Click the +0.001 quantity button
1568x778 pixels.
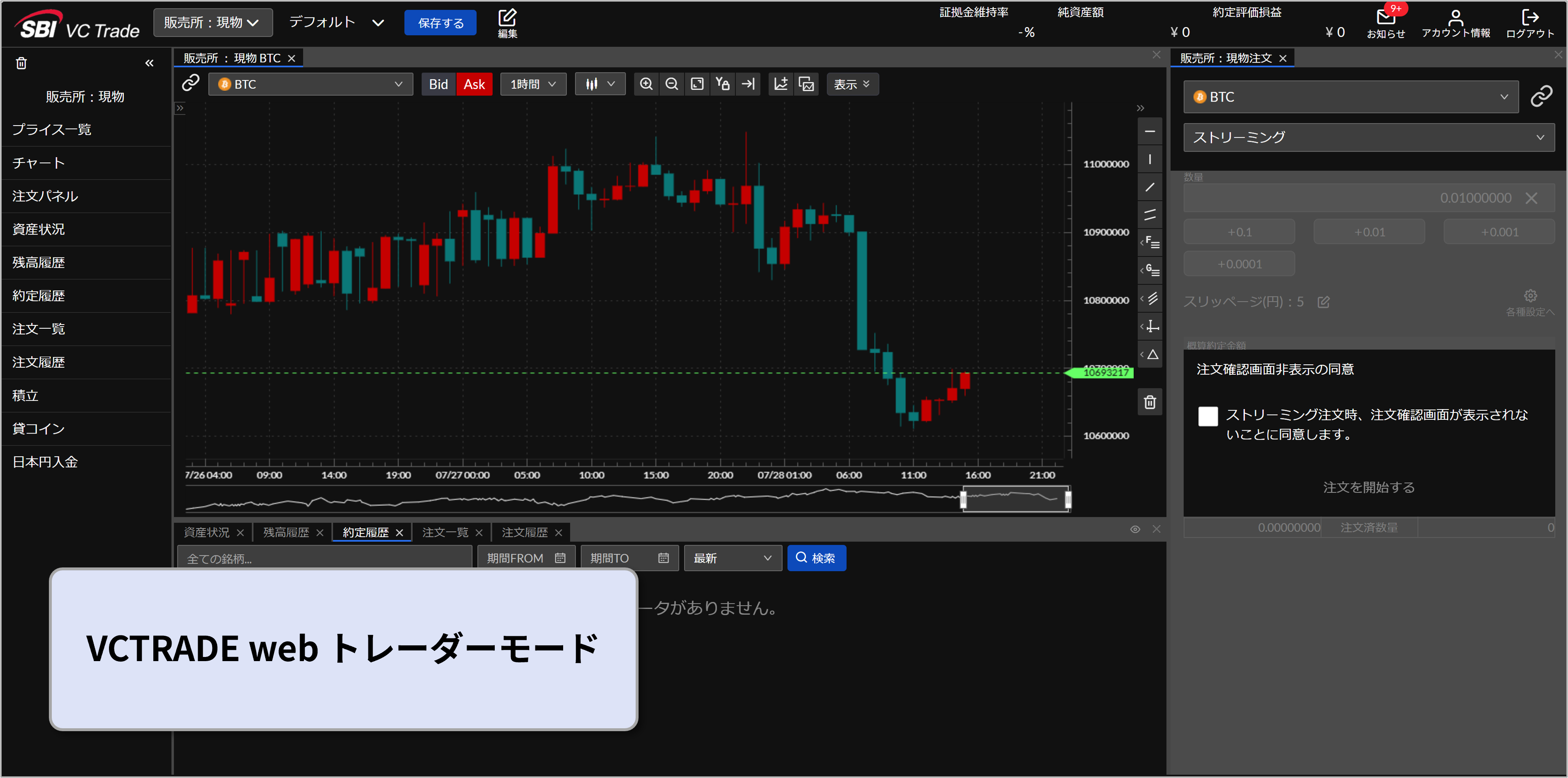click(1499, 232)
